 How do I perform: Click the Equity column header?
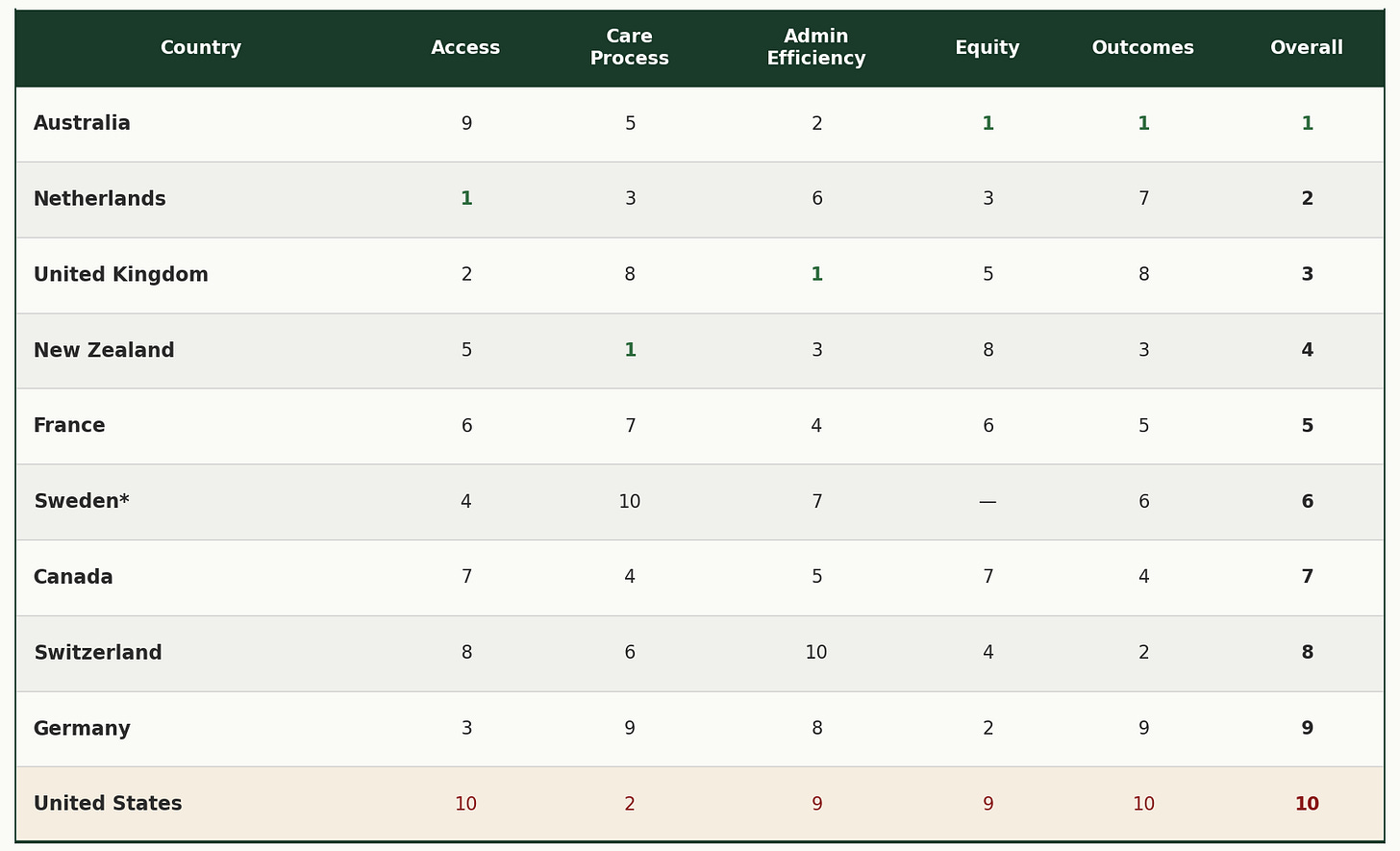click(987, 48)
